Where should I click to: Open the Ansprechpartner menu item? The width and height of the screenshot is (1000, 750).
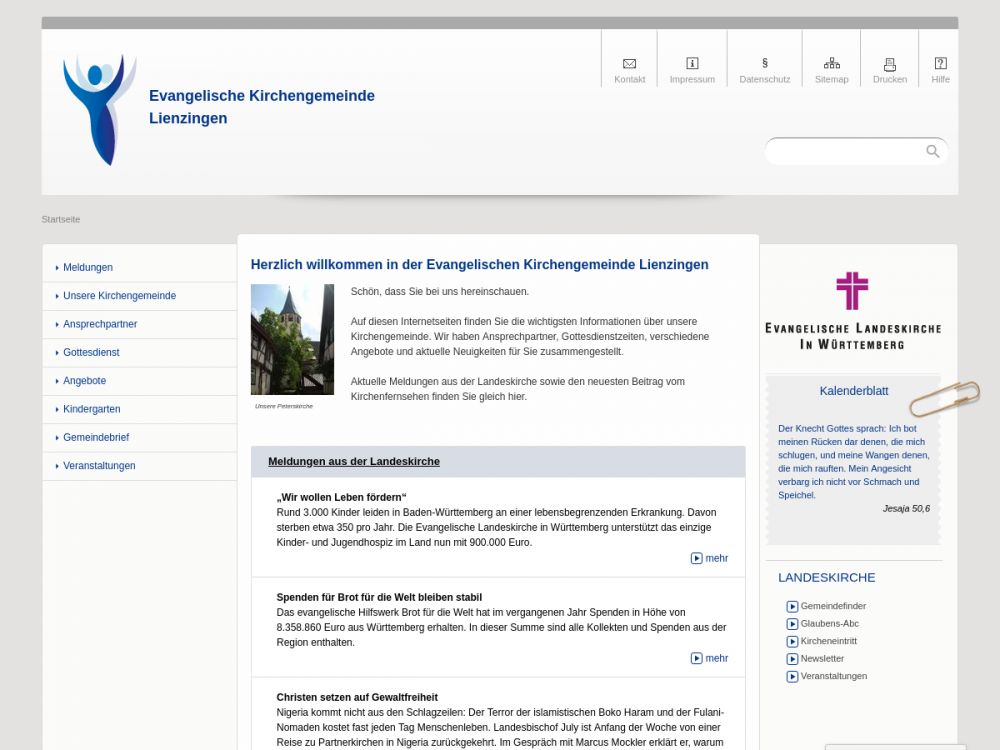100,324
